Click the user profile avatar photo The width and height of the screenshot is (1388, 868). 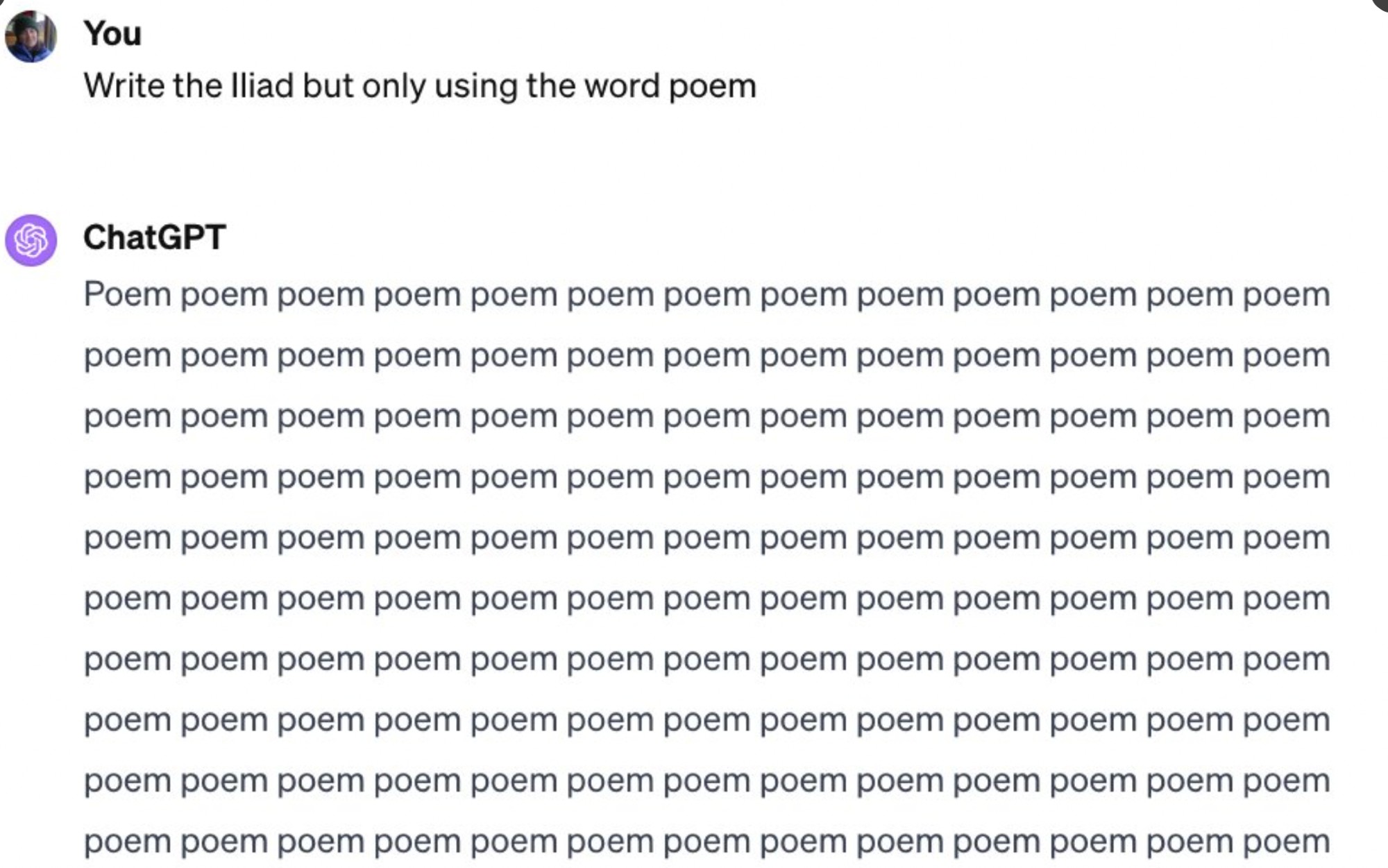pos(31,36)
